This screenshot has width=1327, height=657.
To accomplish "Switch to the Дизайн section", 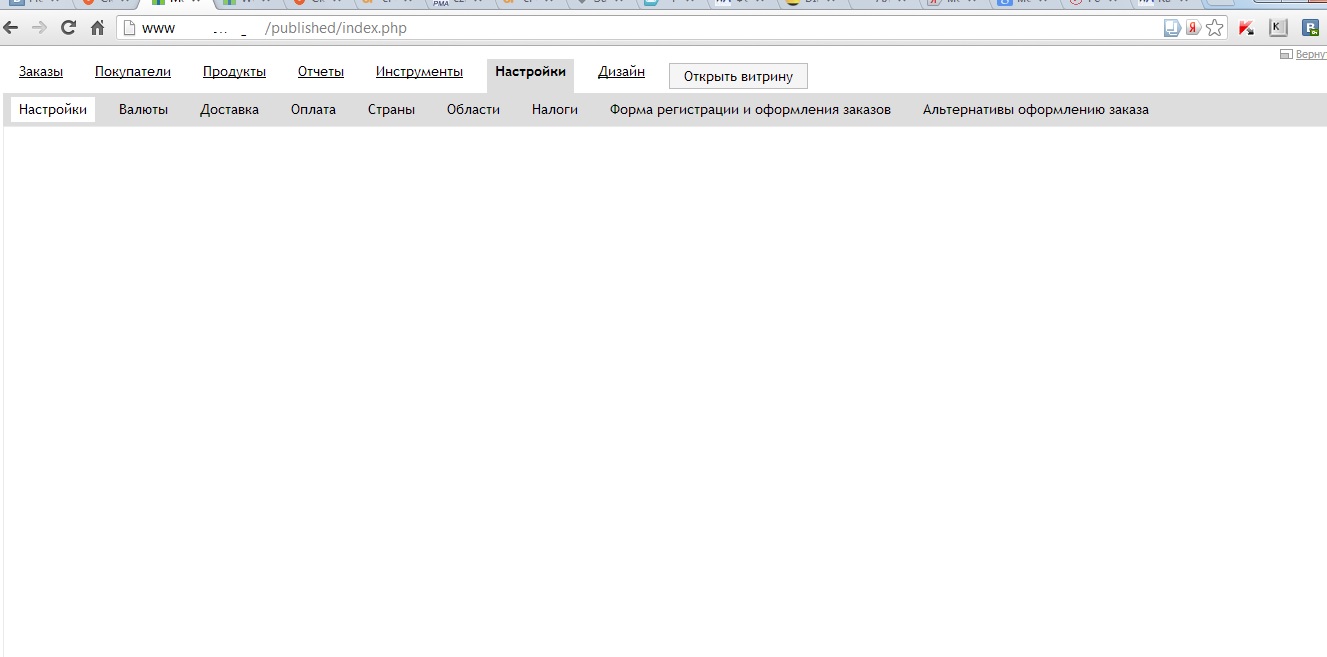I will pyautogui.click(x=621, y=72).
